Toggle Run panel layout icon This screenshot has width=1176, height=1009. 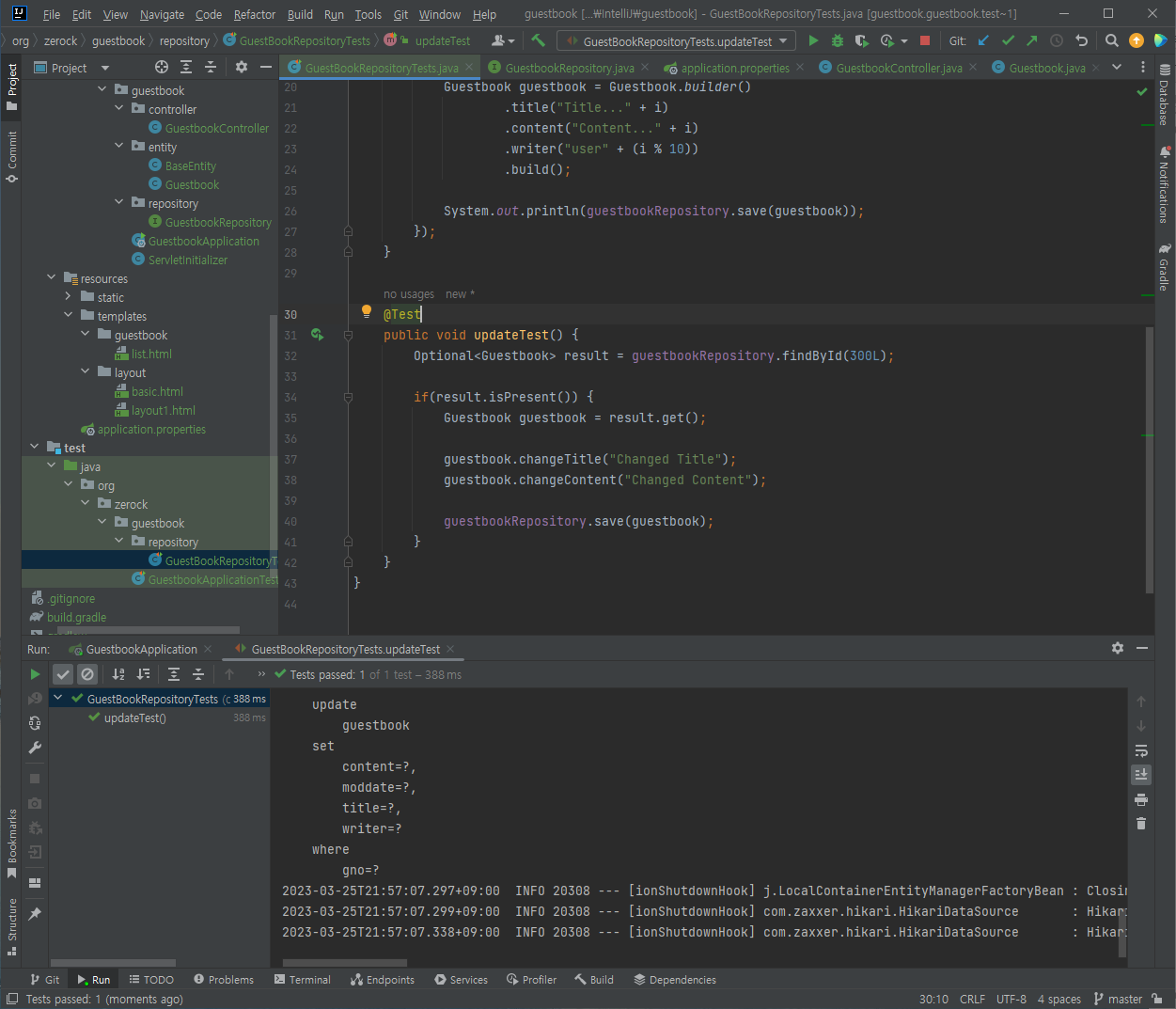tap(35, 883)
